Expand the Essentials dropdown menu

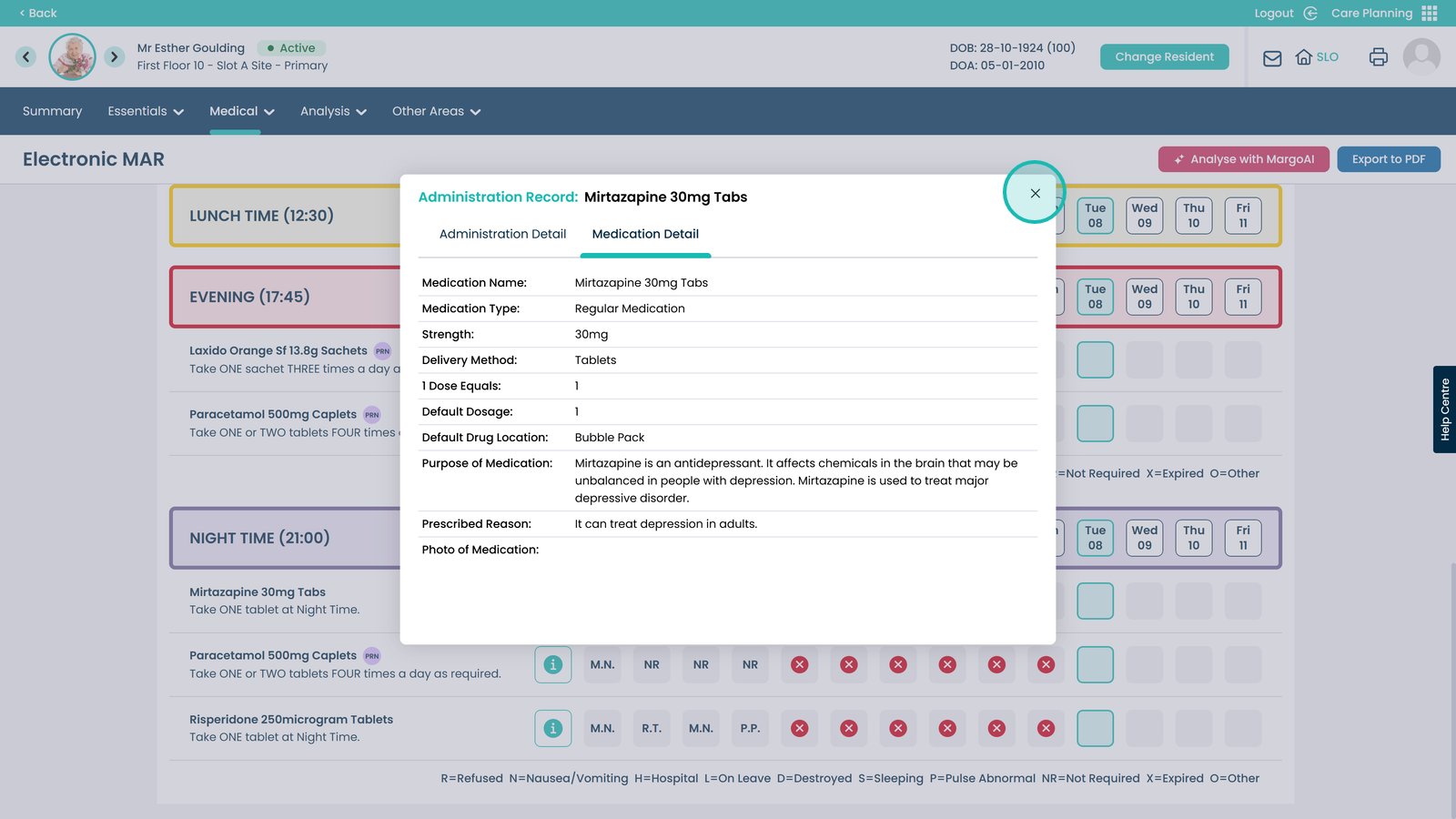pyautogui.click(x=146, y=111)
